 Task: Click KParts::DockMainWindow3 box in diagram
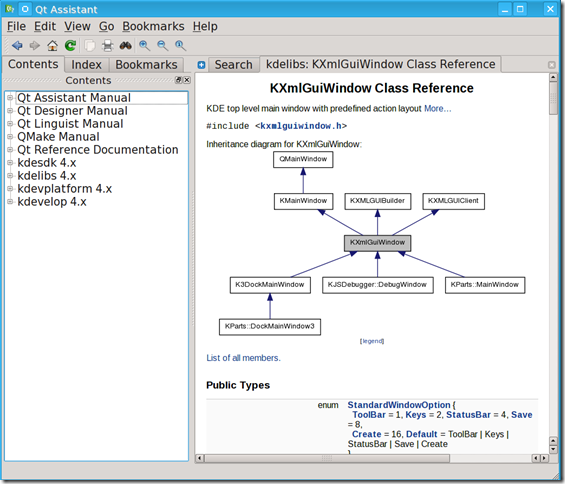[x=270, y=327]
